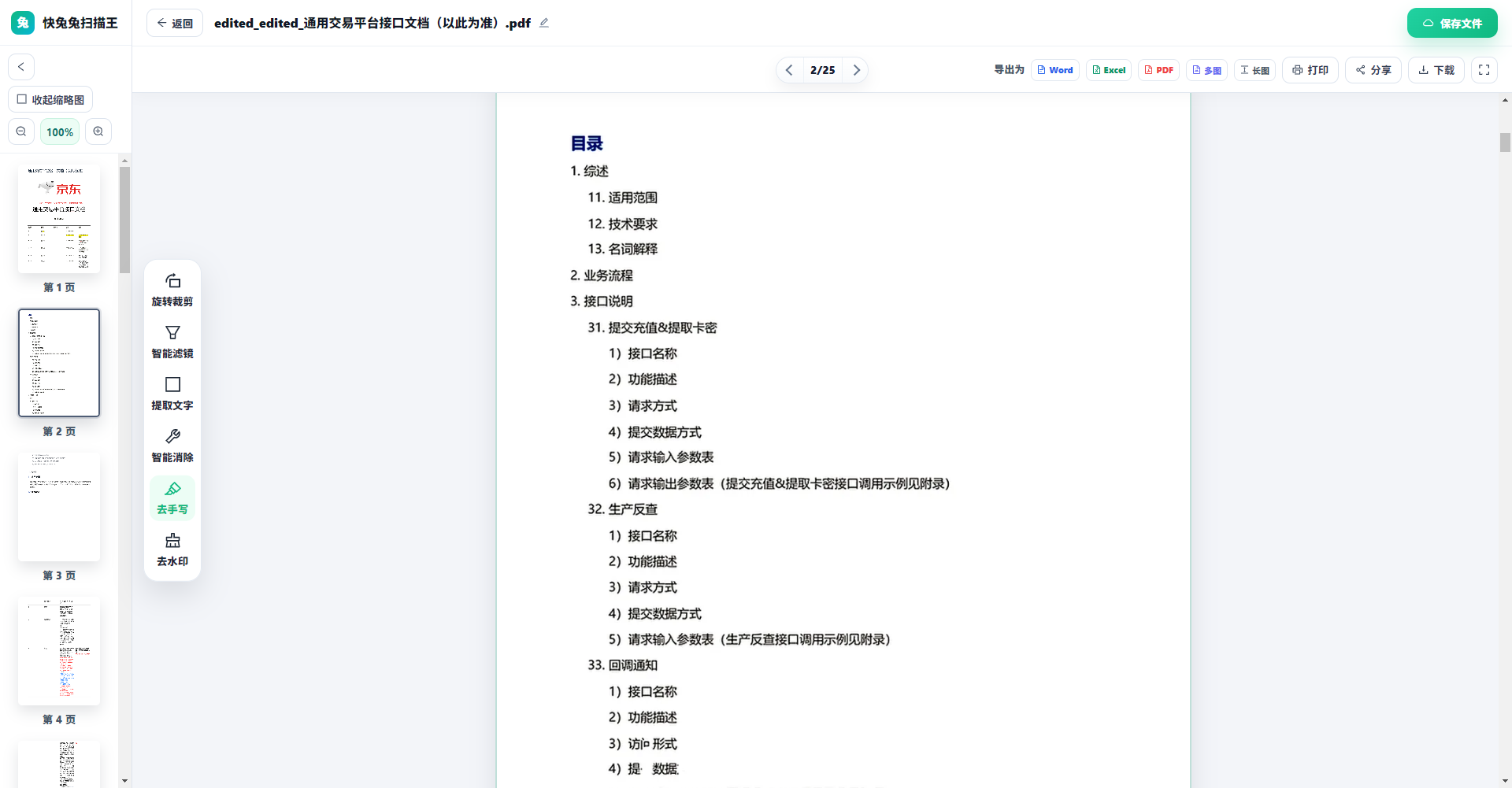Open page 1 thumbnail
The image size is (1512, 788).
(x=59, y=219)
